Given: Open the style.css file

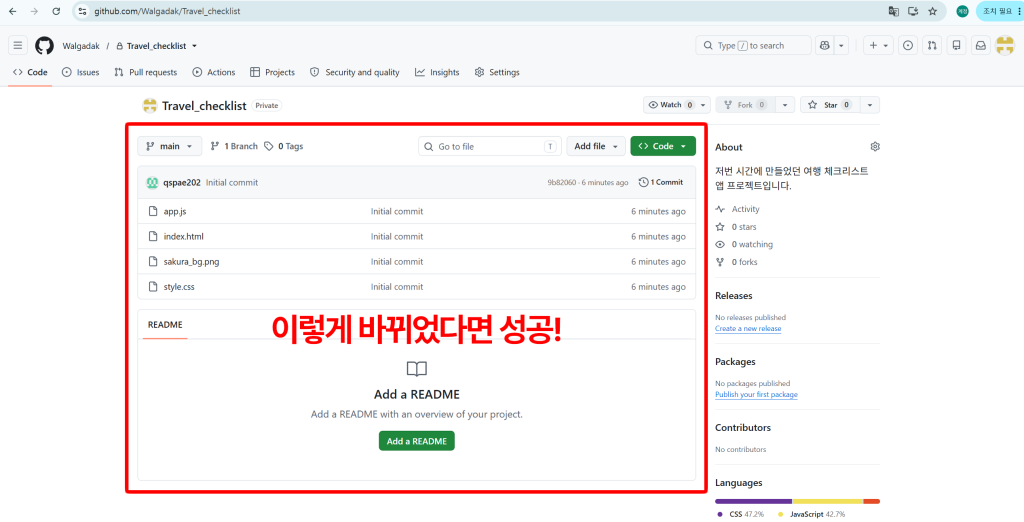Looking at the screenshot, I should pos(179,287).
